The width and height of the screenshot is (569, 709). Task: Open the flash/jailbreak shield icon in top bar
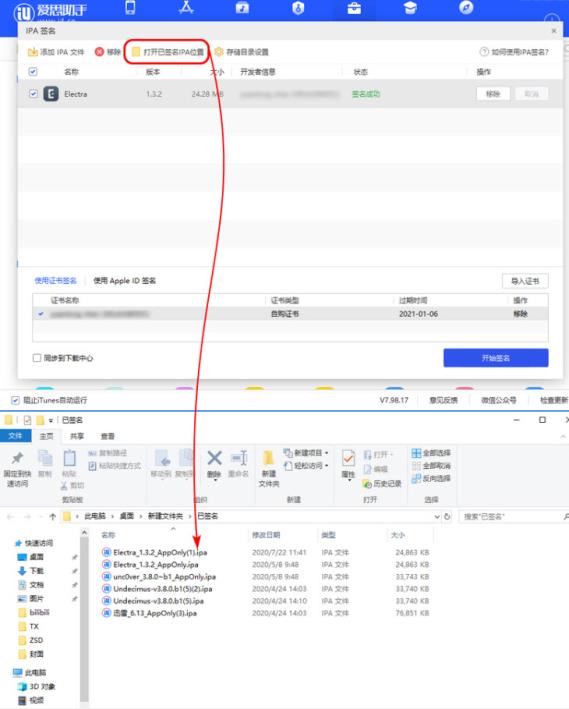(x=298, y=8)
